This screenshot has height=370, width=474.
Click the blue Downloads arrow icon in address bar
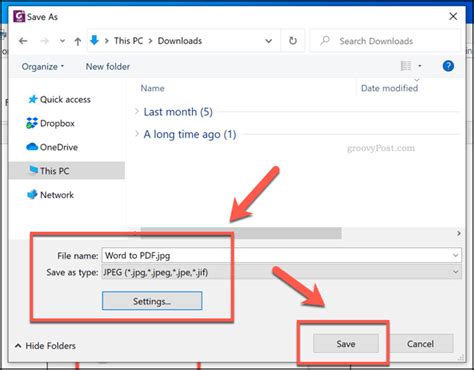(x=95, y=40)
